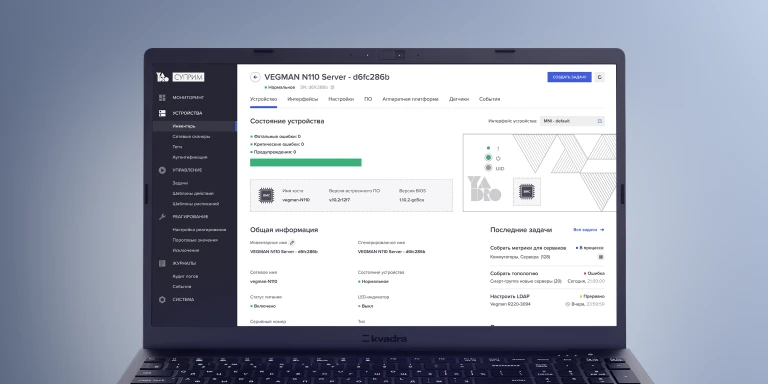Click the Включено power status value

(263, 306)
